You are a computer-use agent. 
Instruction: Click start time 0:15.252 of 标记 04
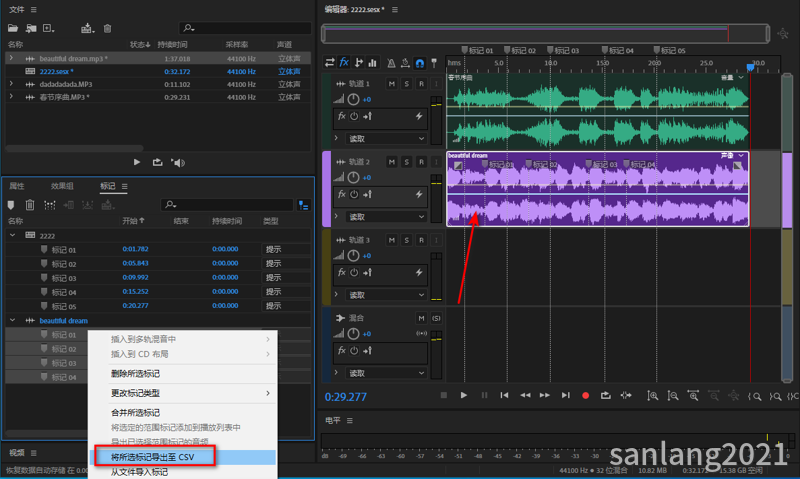pos(135,291)
